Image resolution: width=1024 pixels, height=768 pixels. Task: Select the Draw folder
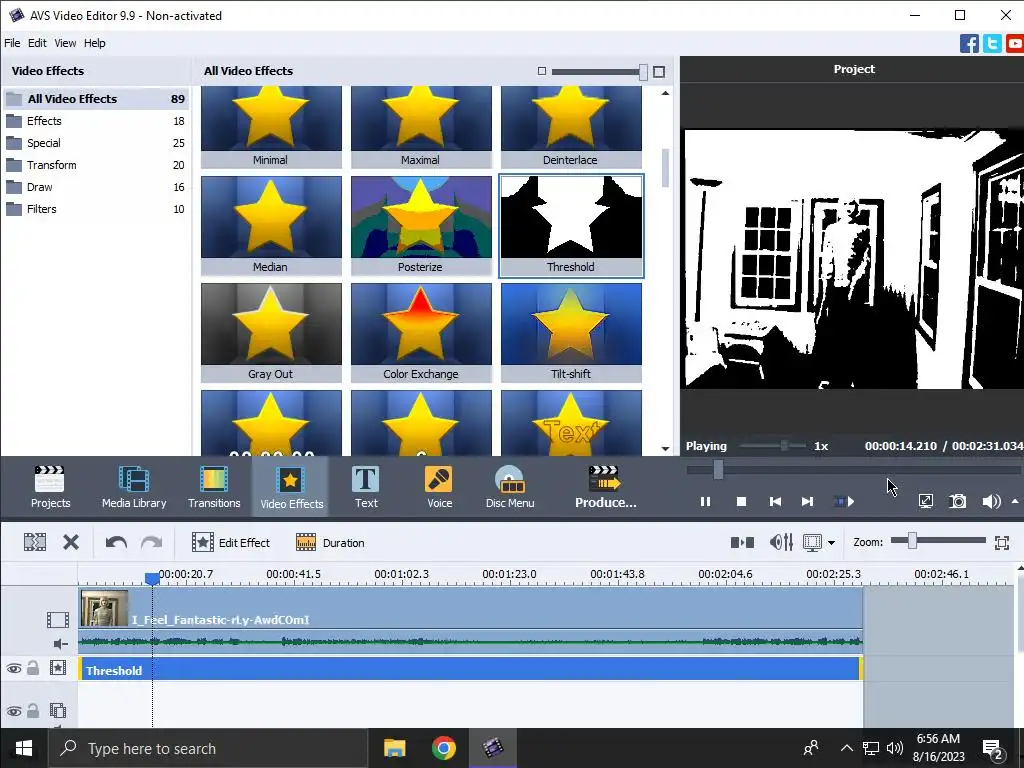pyautogui.click(x=95, y=187)
